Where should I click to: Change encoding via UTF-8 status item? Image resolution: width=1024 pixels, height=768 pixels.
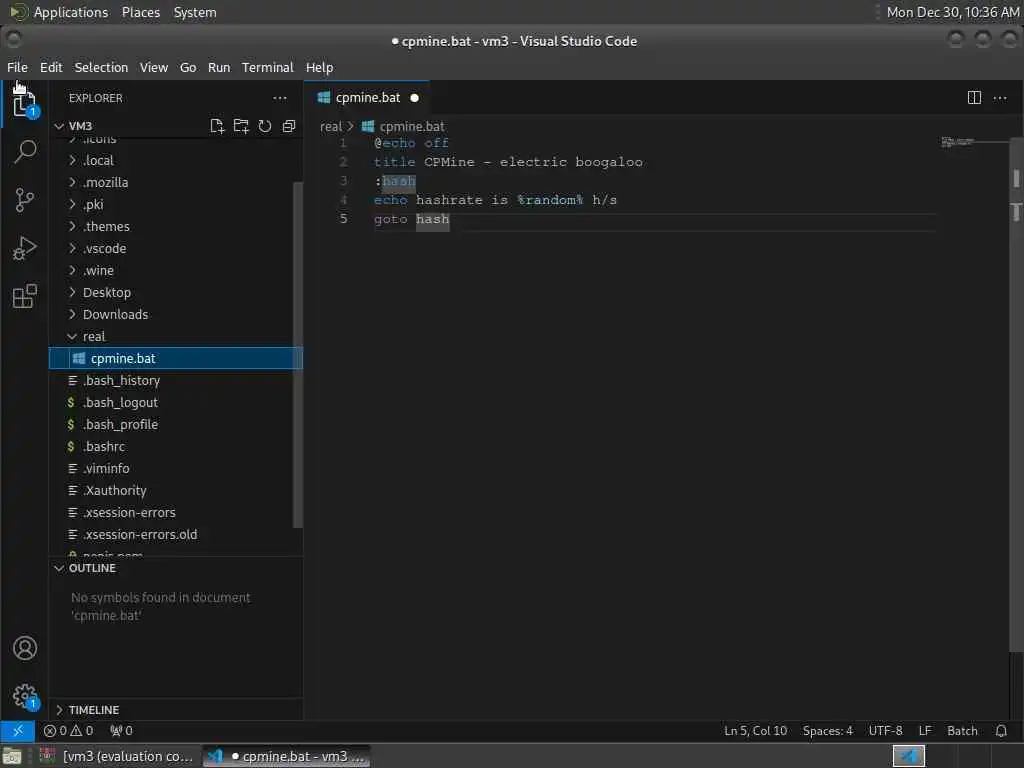(x=885, y=731)
